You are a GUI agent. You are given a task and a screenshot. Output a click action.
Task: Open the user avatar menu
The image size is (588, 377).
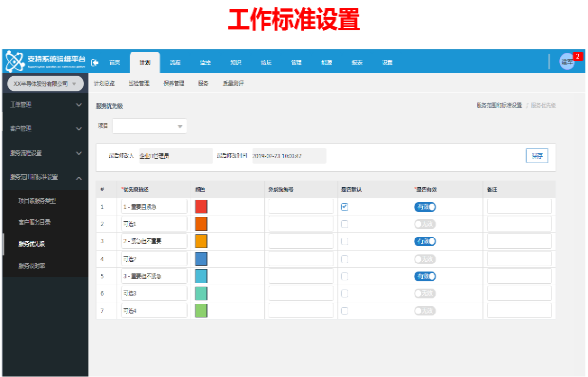567,61
